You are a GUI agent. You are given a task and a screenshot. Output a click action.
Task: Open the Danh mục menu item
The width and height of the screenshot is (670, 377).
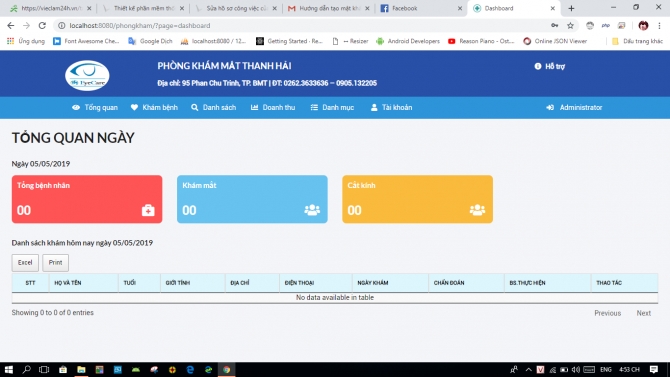[332, 107]
